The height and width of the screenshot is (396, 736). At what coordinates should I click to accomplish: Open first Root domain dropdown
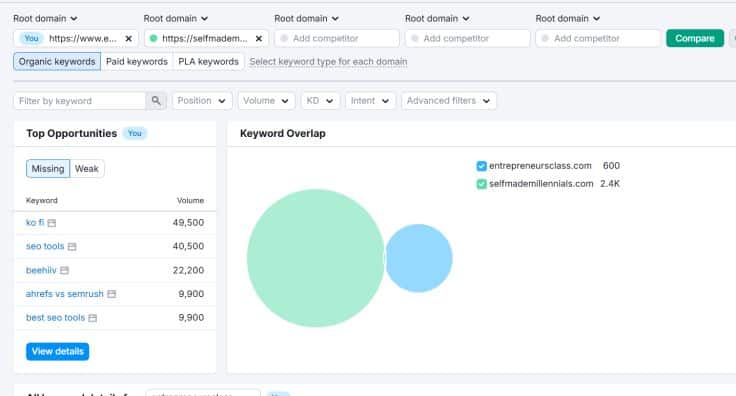[45, 19]
